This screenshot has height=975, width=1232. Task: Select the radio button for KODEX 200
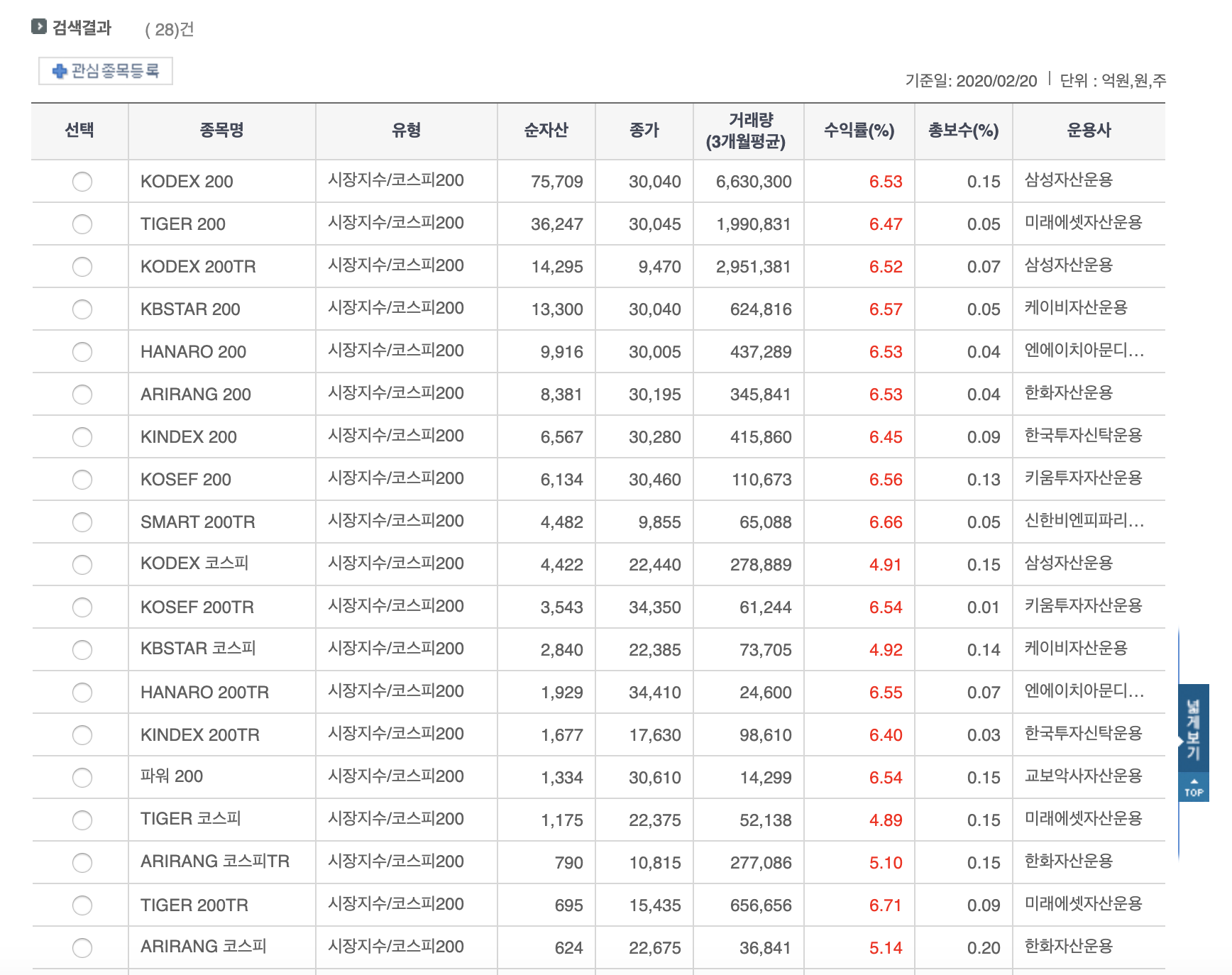click(x=82, y=182)
